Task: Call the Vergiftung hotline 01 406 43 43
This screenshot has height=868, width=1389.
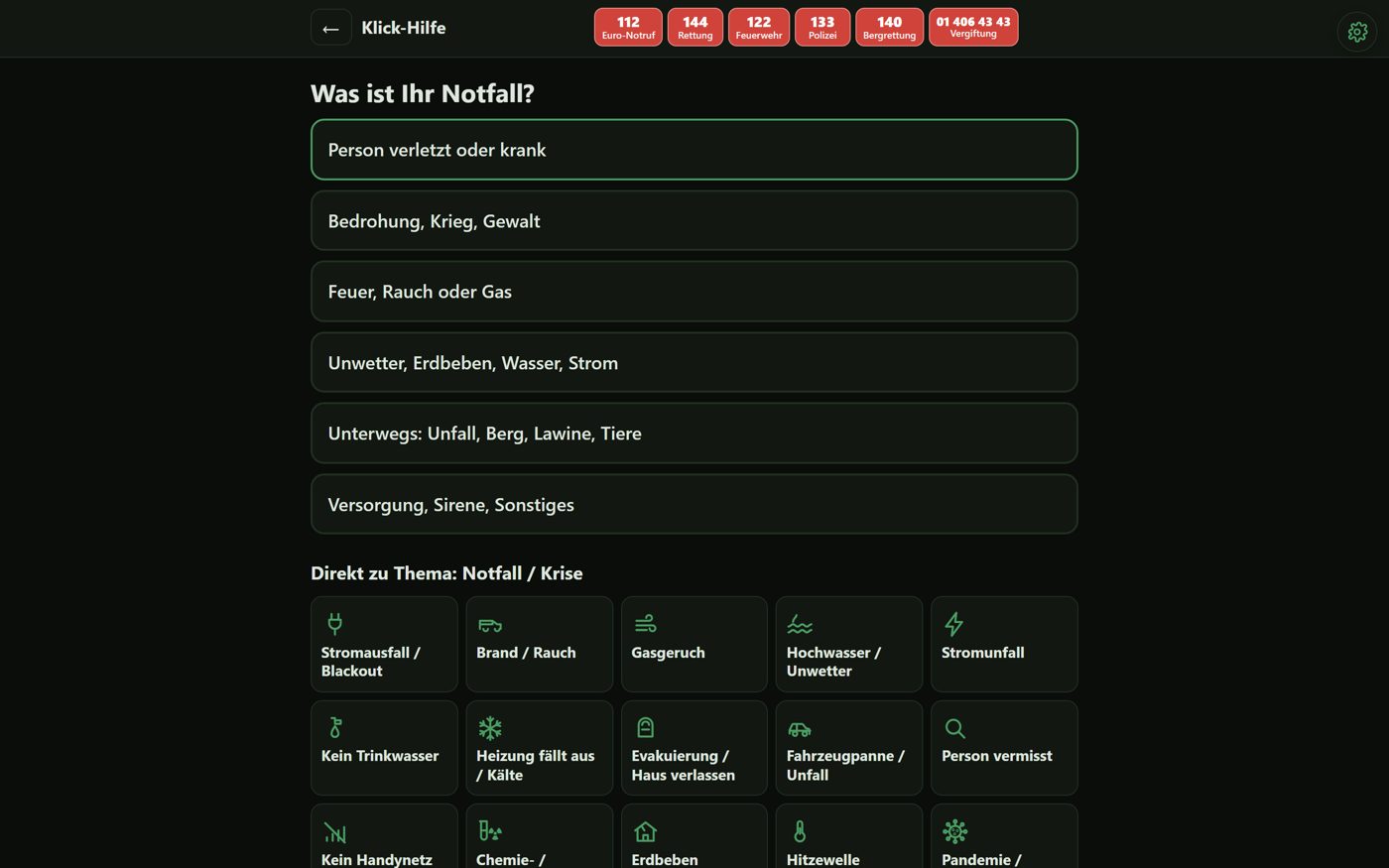Action: [x=973, y=27]
